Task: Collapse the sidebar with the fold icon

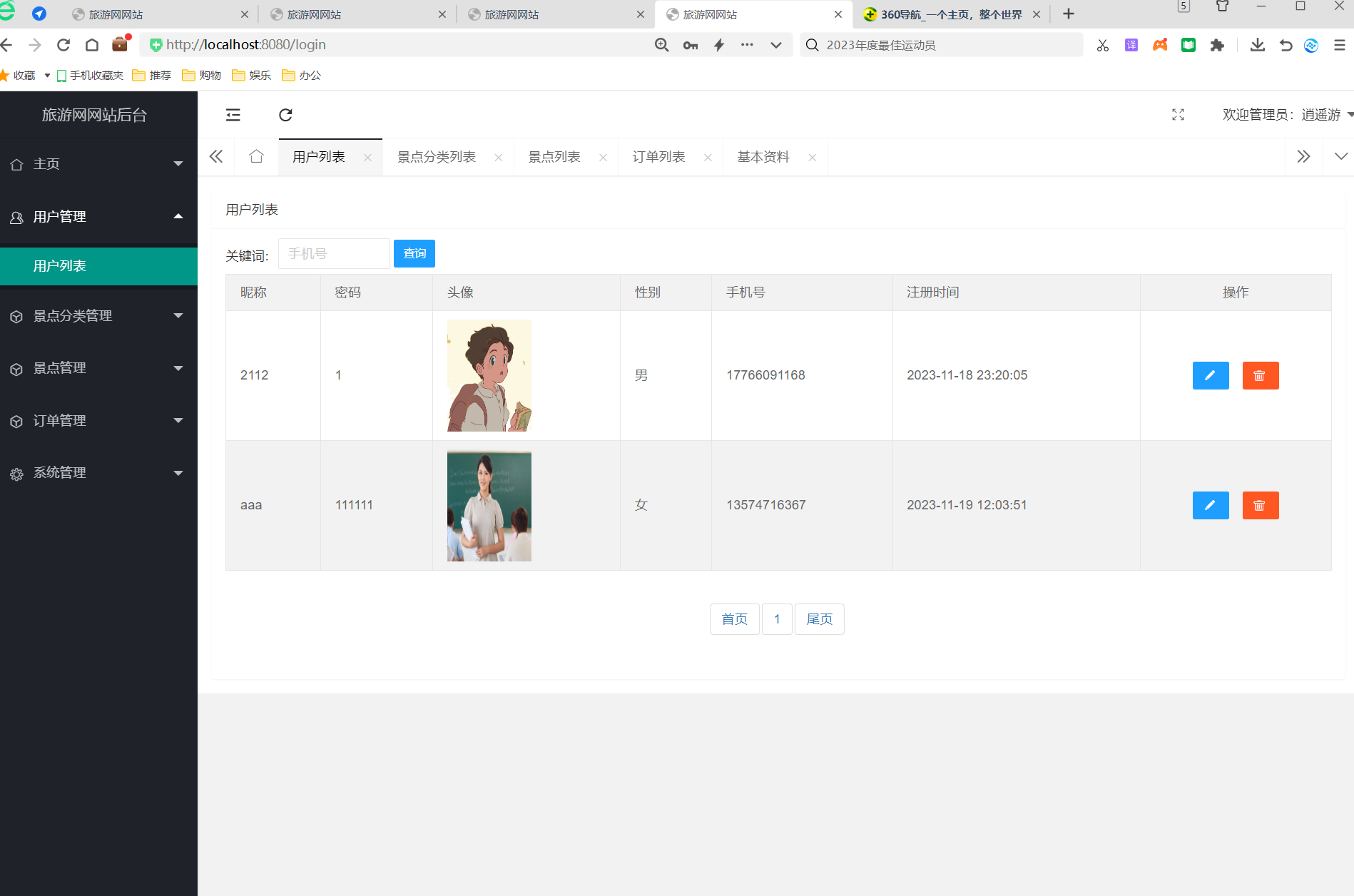Action: [233, 115]
